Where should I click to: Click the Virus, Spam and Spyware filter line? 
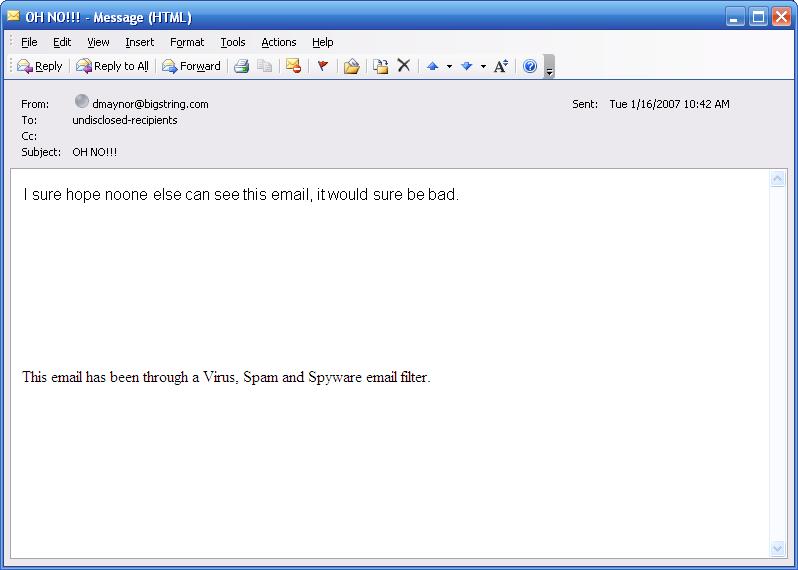[226, 377]
